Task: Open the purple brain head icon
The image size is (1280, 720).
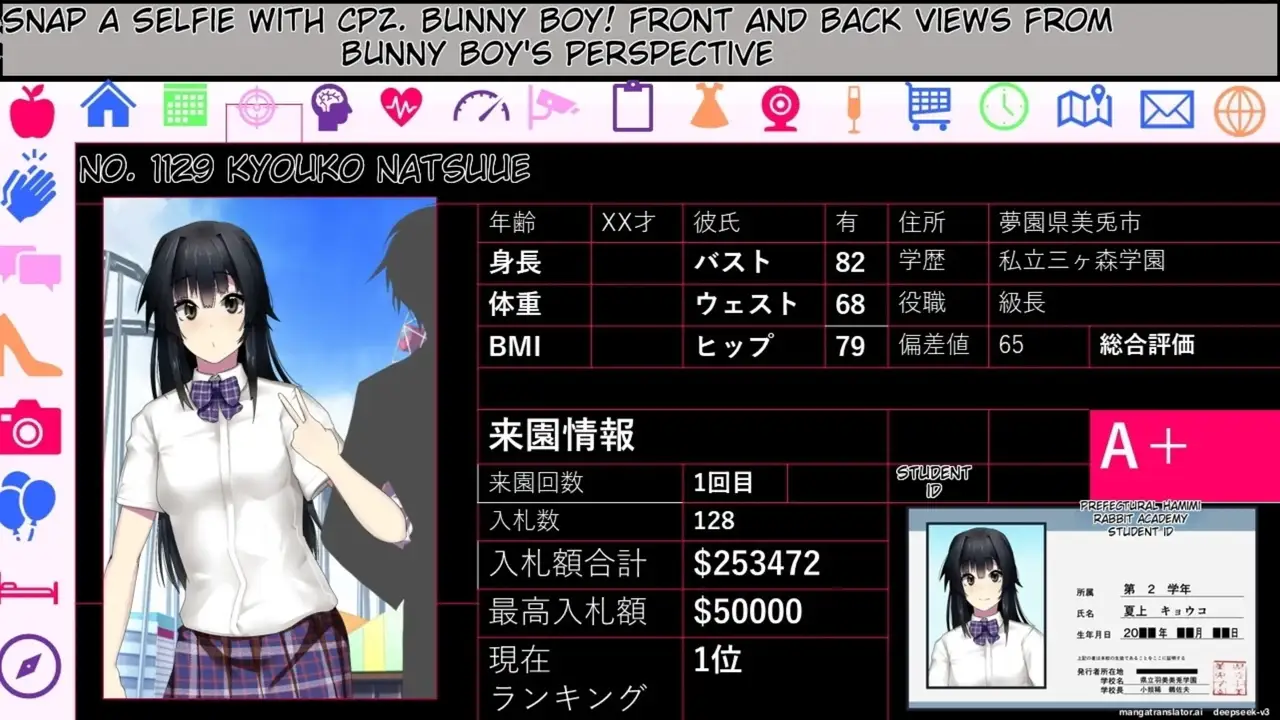Action: coord(331,107)
